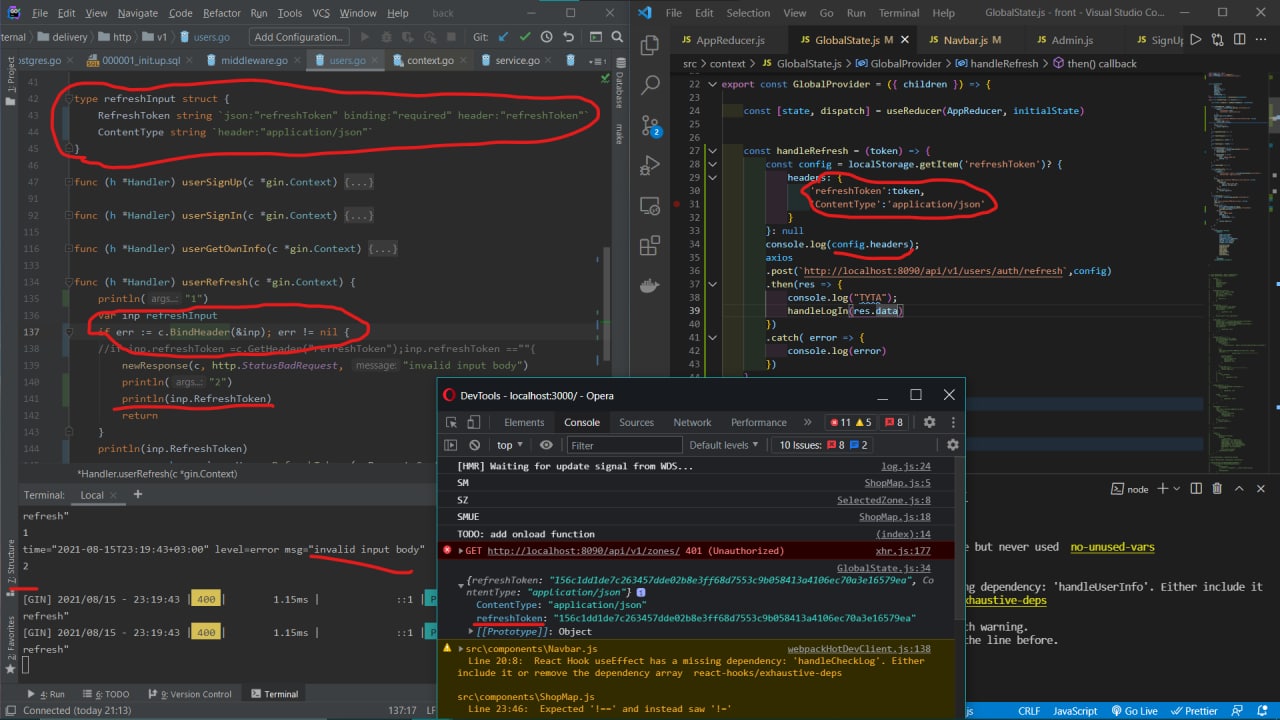This screenshot has width=1280, height=720.
Task: Open the 'top' JavaScript context dropdown
Action: [x=510, y=445]
